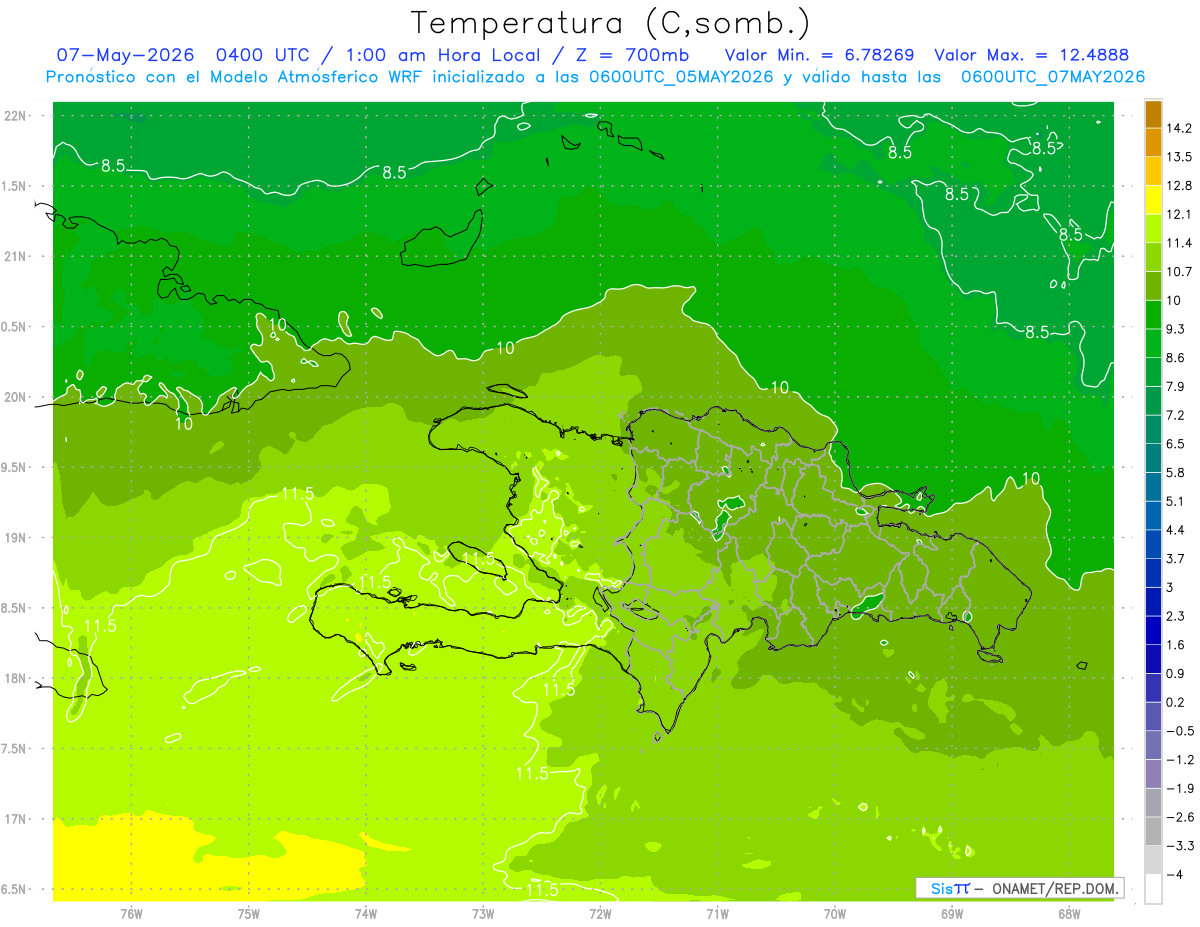Select the dark blue 2.3 colorbar segment

(1153, 630)
